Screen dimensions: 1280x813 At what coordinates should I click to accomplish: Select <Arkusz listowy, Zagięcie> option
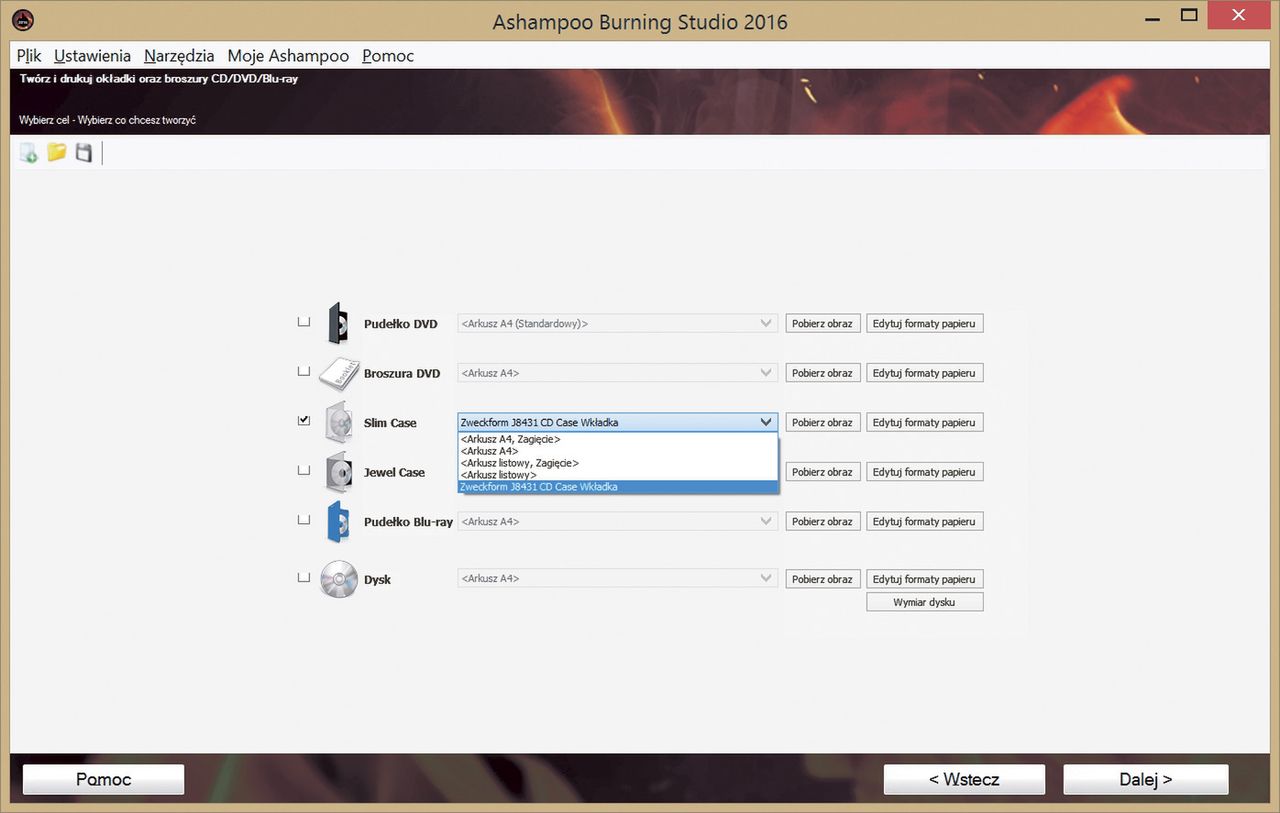tap(617, 463)
